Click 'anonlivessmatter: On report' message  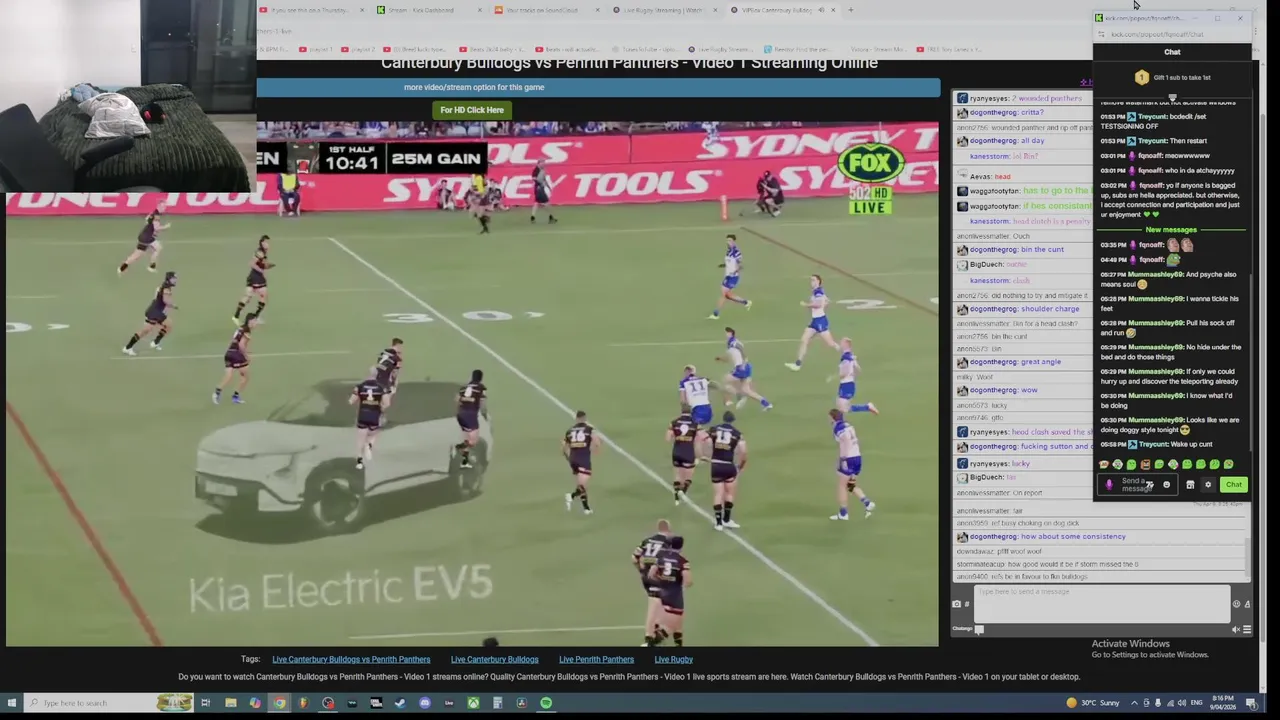pos(999,493)
